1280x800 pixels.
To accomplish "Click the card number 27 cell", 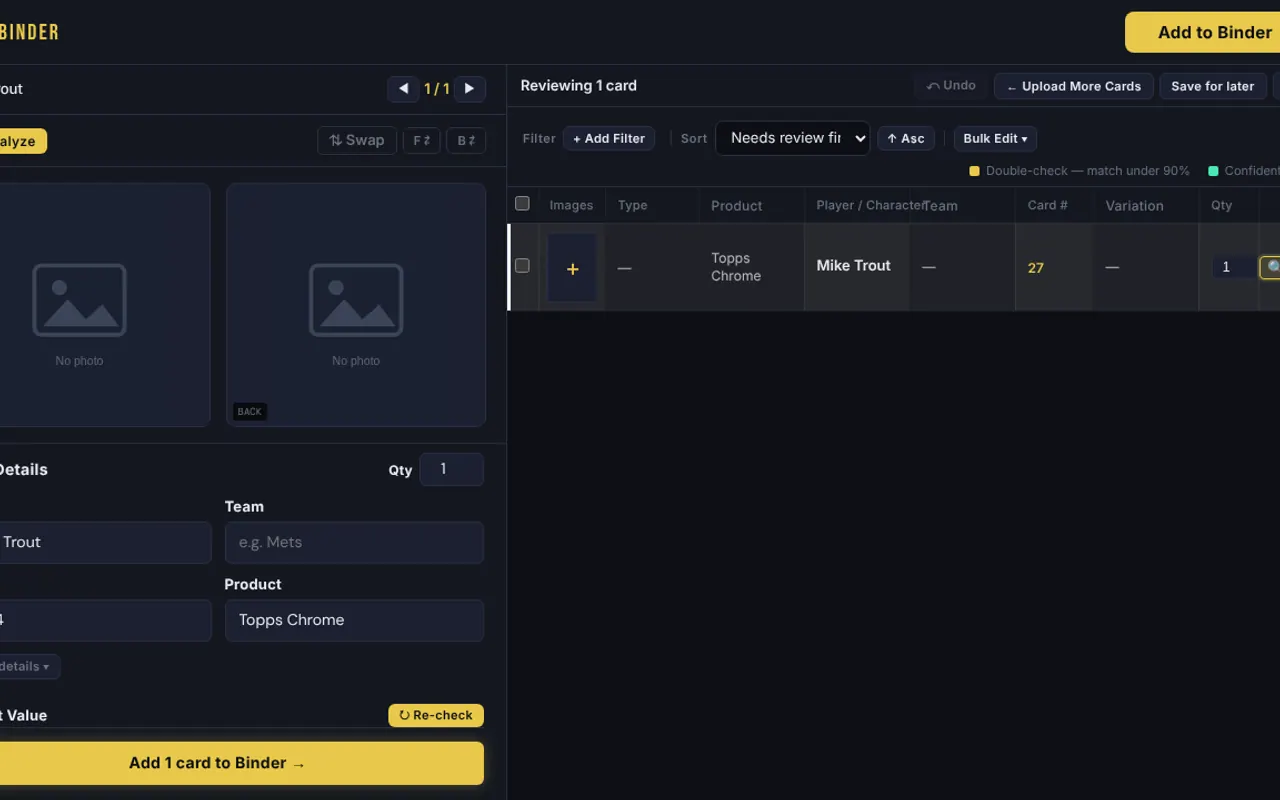I will (x=1055, y=267).
